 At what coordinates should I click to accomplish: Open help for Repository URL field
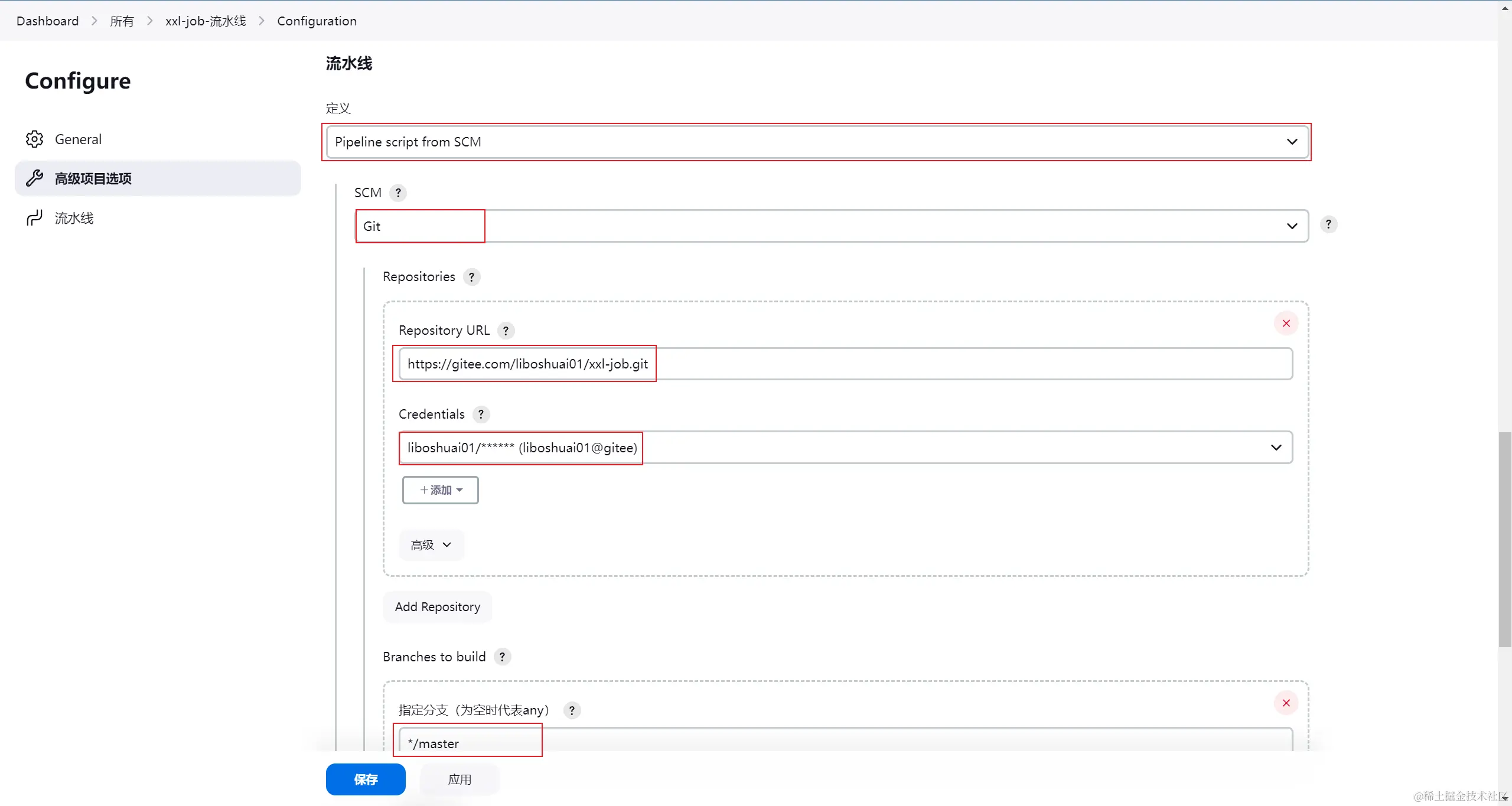tap(506, 331)
